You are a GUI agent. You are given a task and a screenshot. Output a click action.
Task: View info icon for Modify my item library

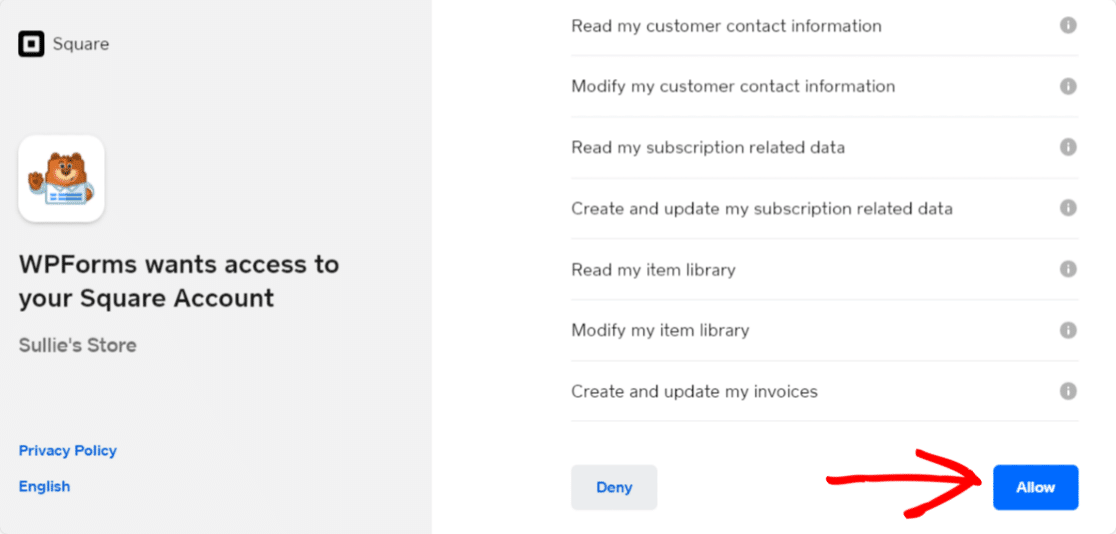point(1068,330)
